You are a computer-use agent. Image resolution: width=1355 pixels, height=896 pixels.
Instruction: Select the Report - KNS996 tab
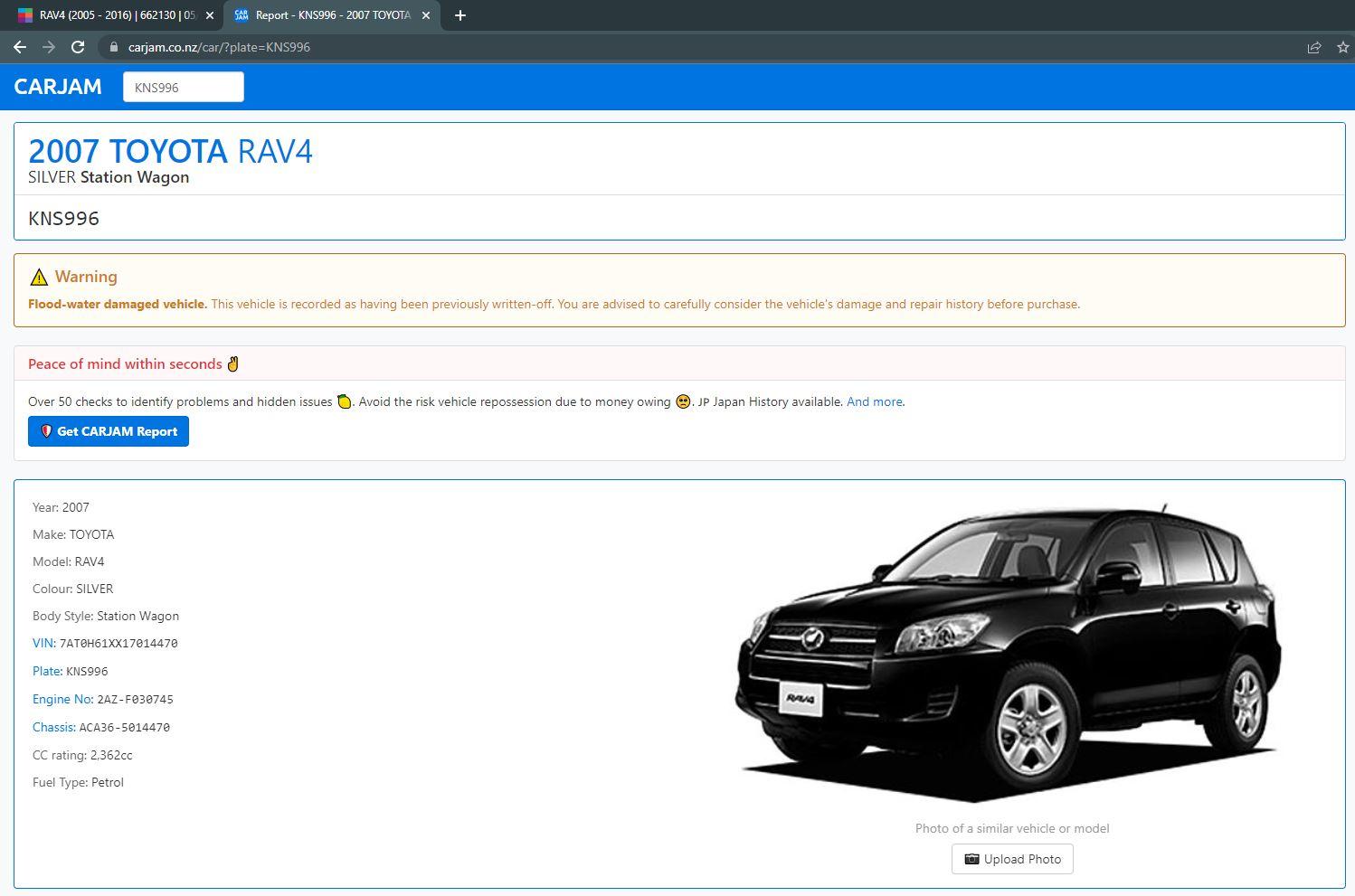[x=332, y=15]
